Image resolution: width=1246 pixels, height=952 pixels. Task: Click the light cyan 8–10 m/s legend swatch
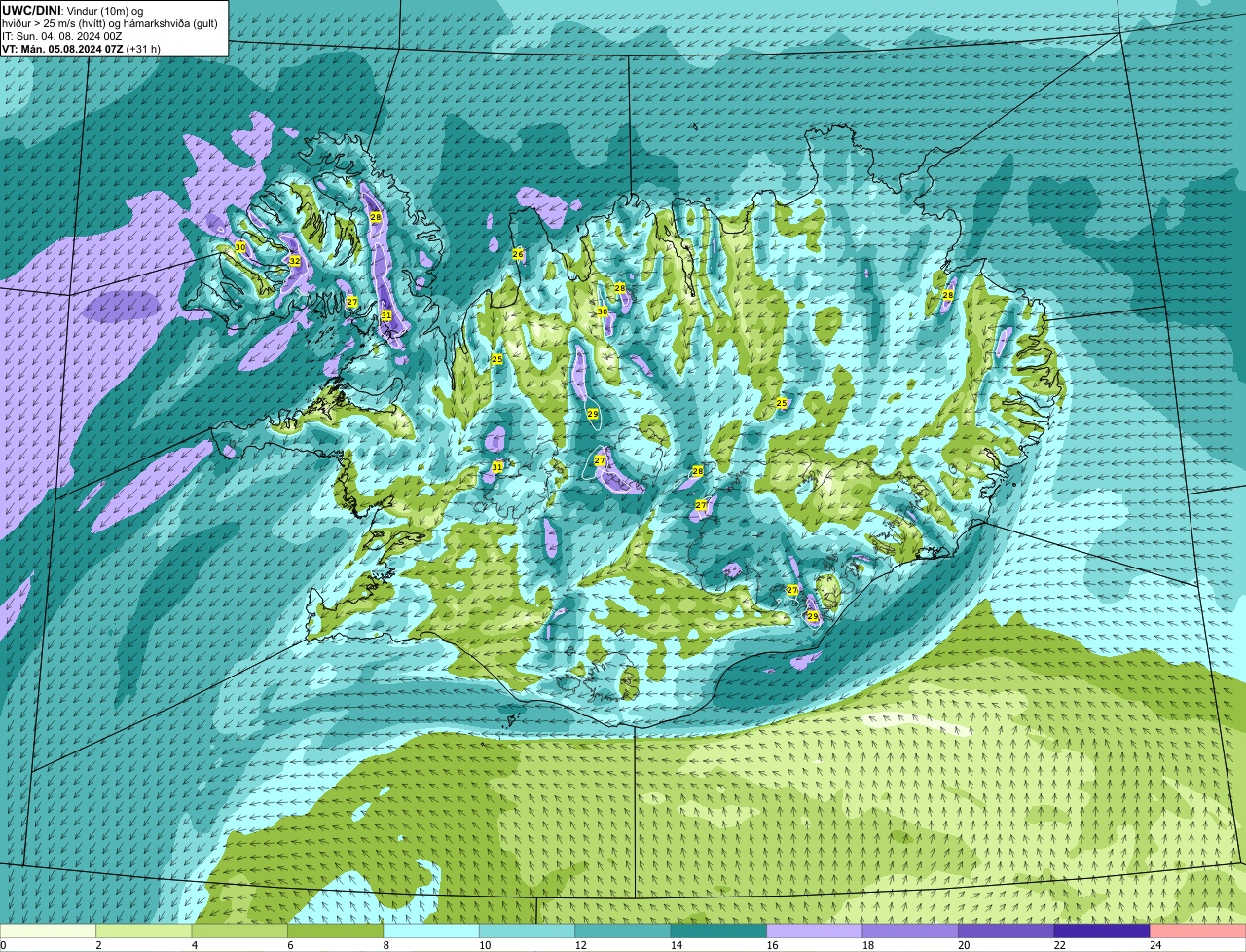tap(431, 931)
